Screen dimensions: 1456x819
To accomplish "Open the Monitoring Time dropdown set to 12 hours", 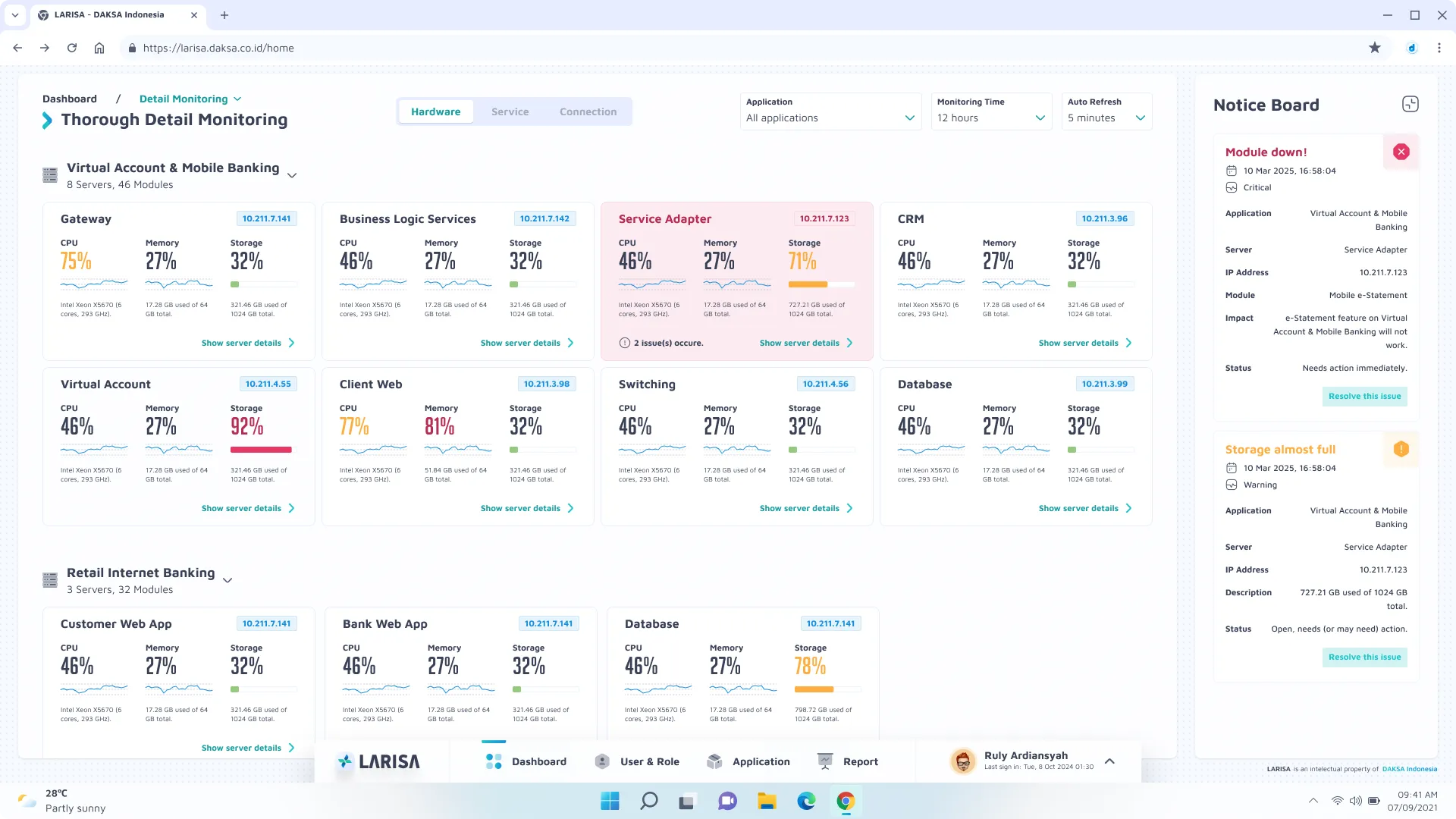I will point(992,111).
